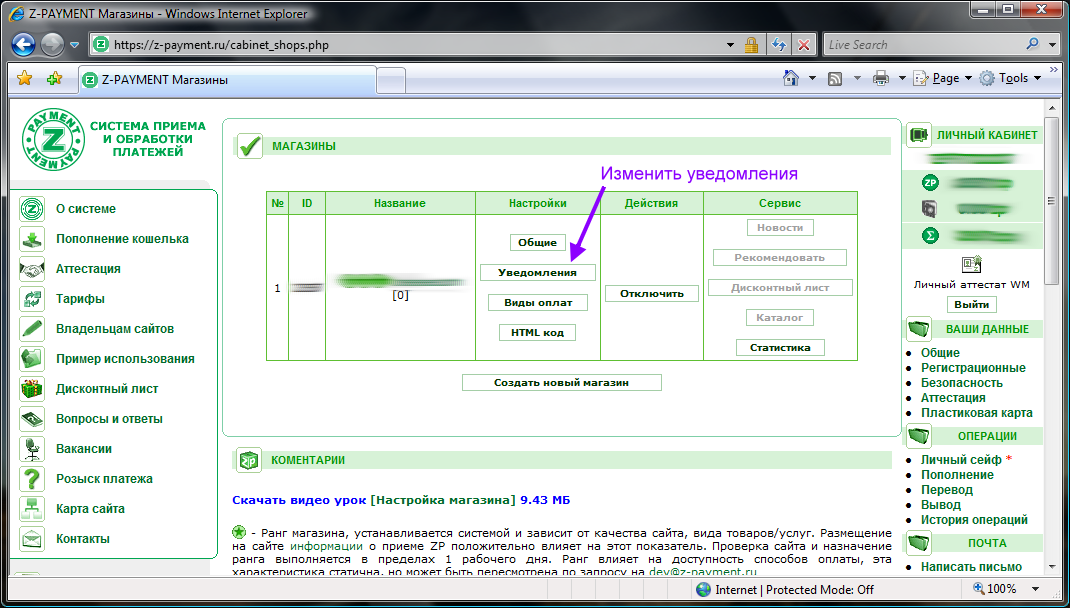The height and width of the screenshot is (608, 1070).
Task: Click the Статистика button
Action: [780, 347]
